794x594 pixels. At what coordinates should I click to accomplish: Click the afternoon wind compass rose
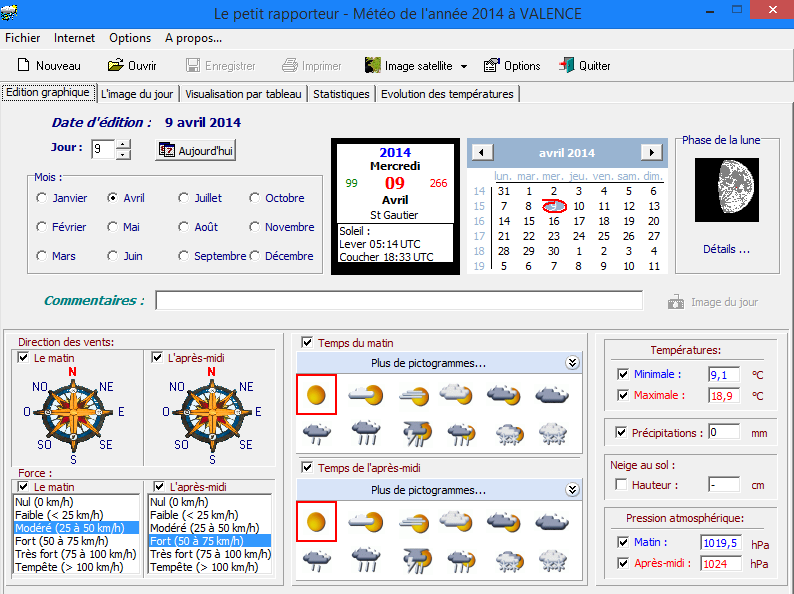point(212,413)
